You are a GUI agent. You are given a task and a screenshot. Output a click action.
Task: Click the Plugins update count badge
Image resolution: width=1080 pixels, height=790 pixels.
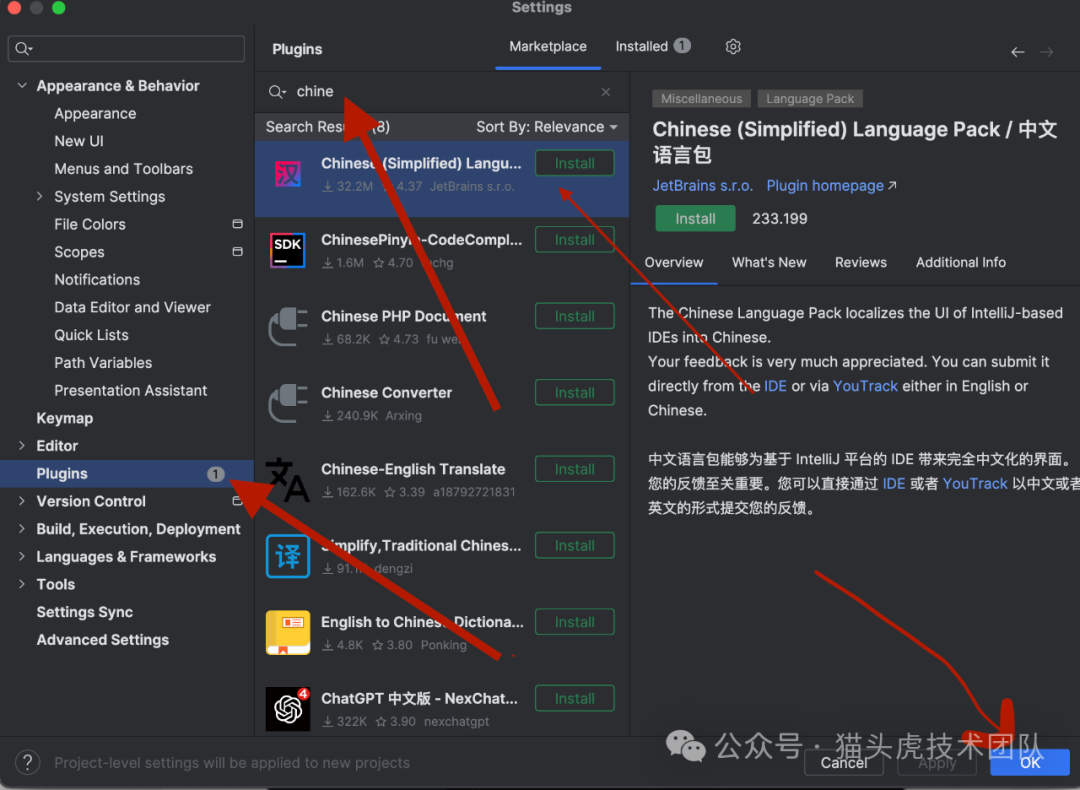coord(216,474)
